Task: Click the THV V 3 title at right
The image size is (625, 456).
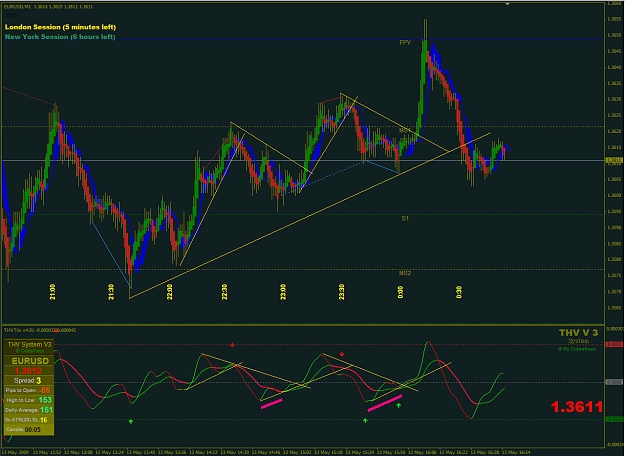Action: [578, 333]
